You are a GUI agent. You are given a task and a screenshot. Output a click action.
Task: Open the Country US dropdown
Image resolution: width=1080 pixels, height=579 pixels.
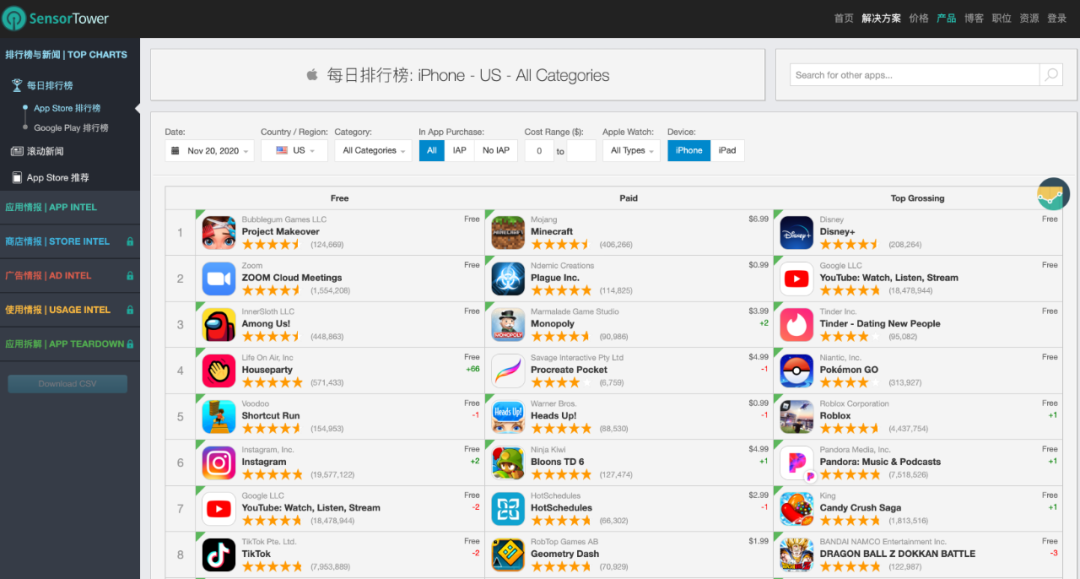coord(294,150)
